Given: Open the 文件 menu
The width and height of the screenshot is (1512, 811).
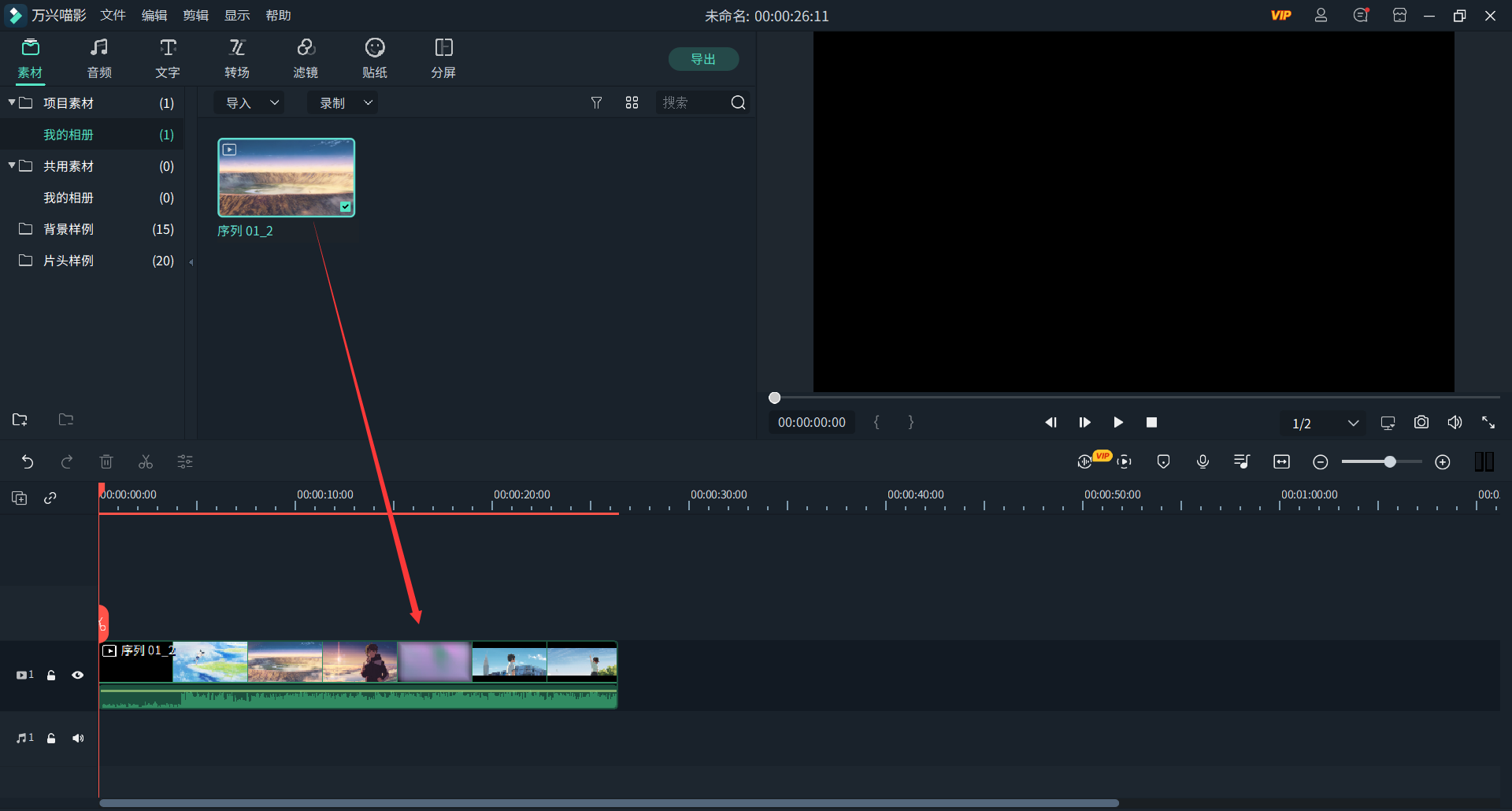Looking at the screenshot, I should pos(113,16).
